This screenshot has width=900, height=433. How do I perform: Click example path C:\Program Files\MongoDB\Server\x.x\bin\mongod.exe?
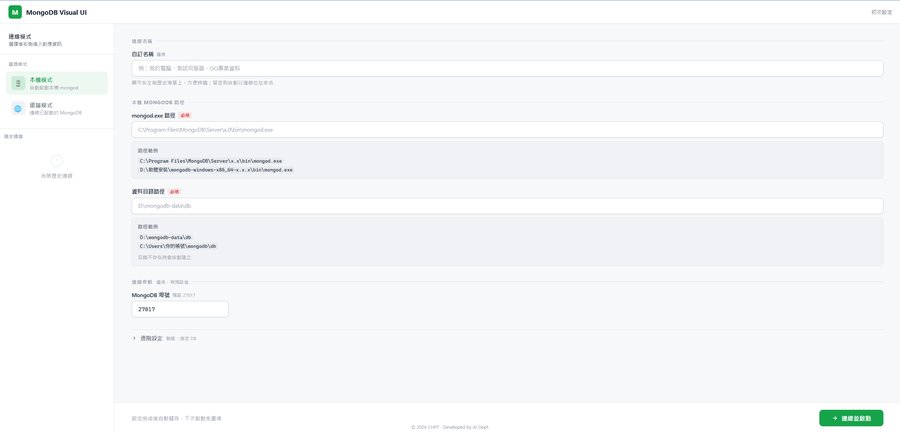pos(211,161)
